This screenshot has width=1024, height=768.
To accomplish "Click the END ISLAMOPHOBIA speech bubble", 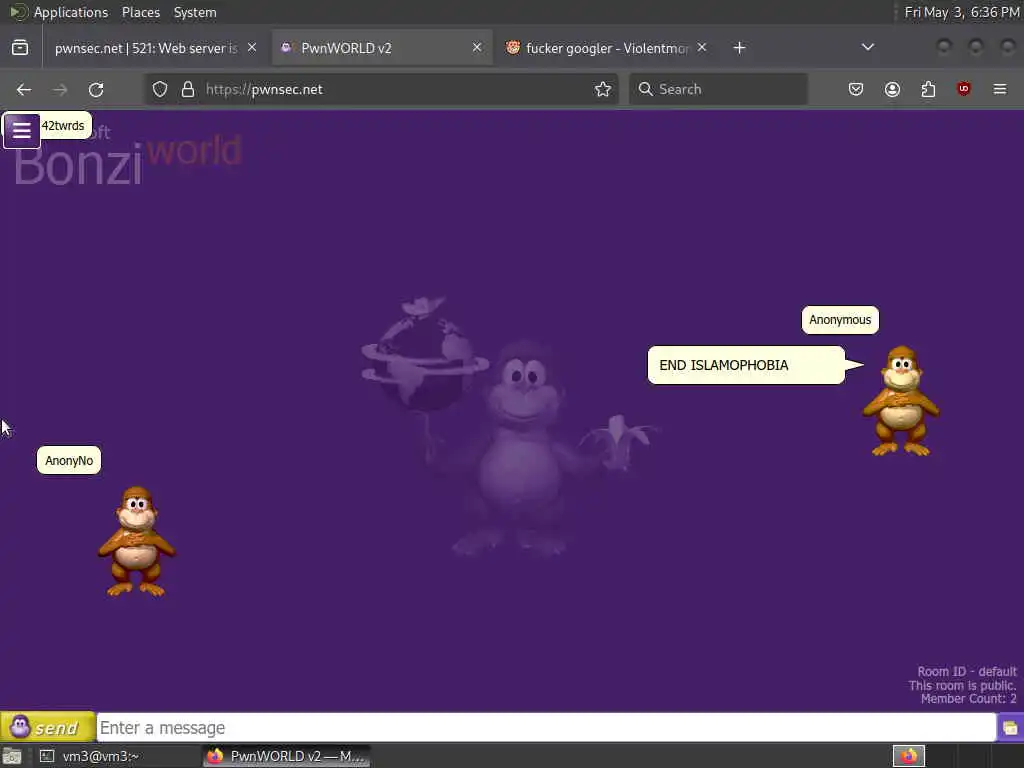I will pos(746,365).
